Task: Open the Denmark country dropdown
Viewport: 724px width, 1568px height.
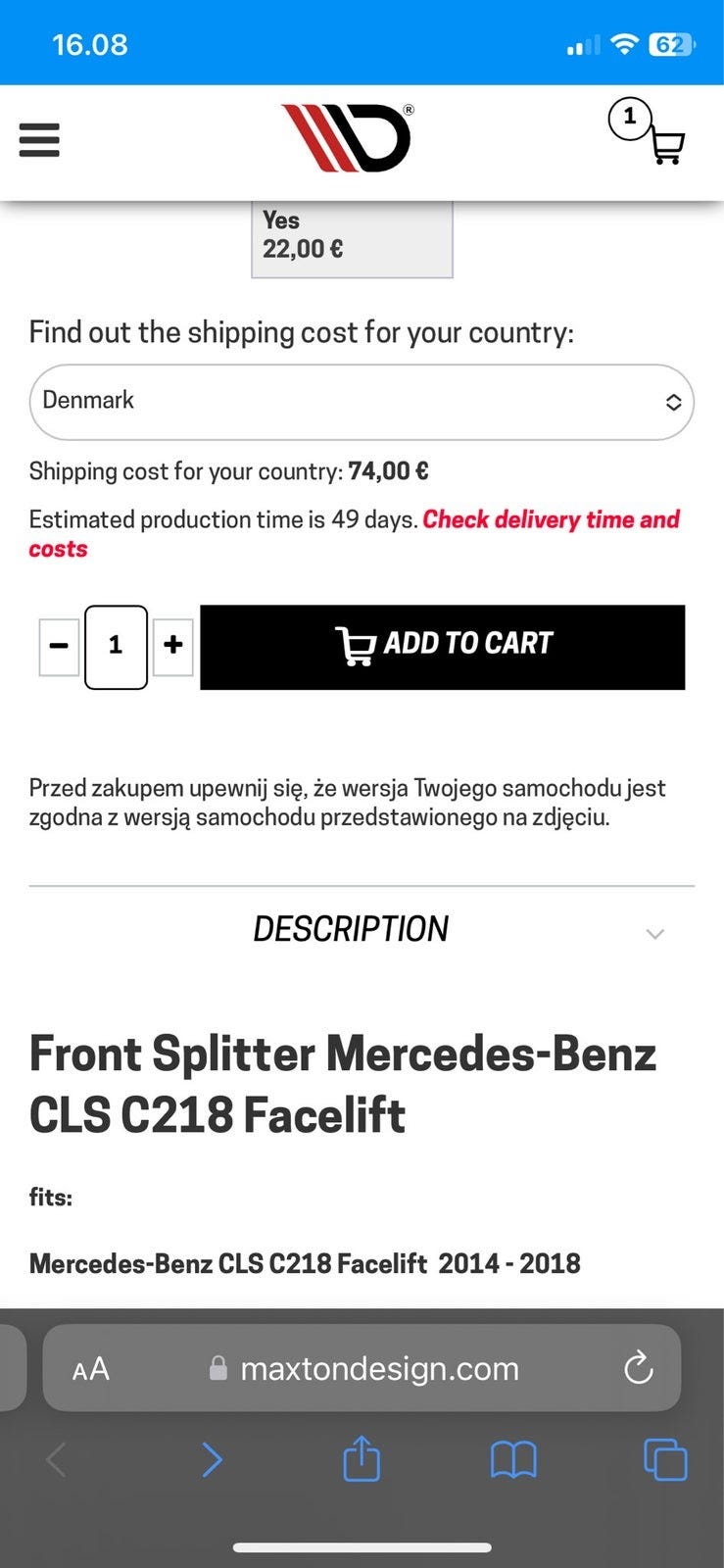Action: (361, 402)
